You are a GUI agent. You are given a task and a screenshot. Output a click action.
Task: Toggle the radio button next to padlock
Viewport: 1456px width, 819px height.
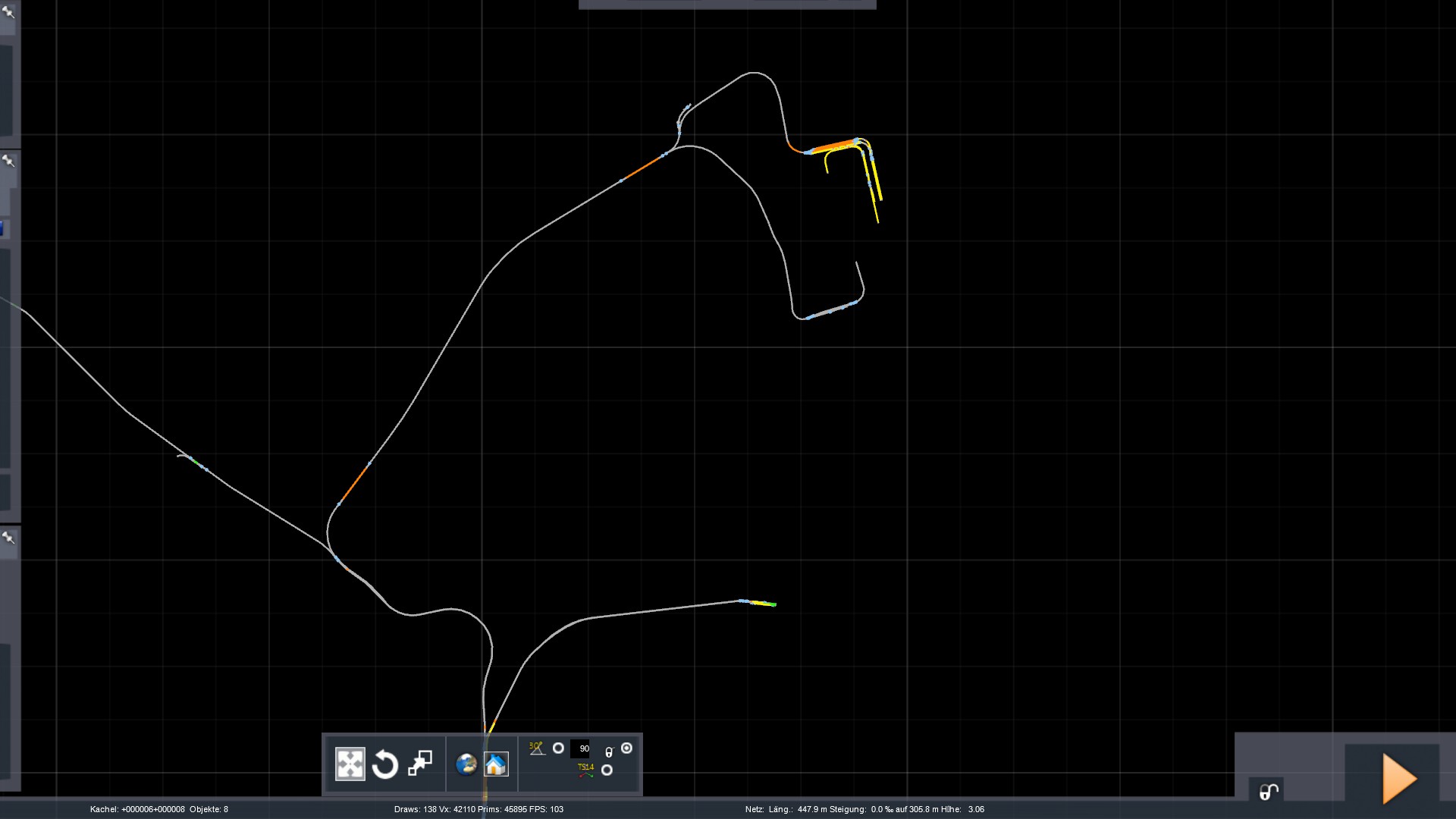(x=626, y=748)
